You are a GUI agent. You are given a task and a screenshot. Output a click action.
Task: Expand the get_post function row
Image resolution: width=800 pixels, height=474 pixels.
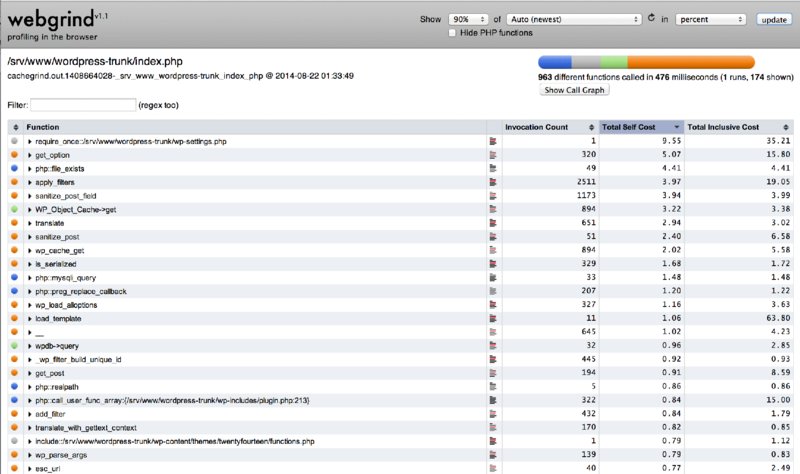point(30,372)
